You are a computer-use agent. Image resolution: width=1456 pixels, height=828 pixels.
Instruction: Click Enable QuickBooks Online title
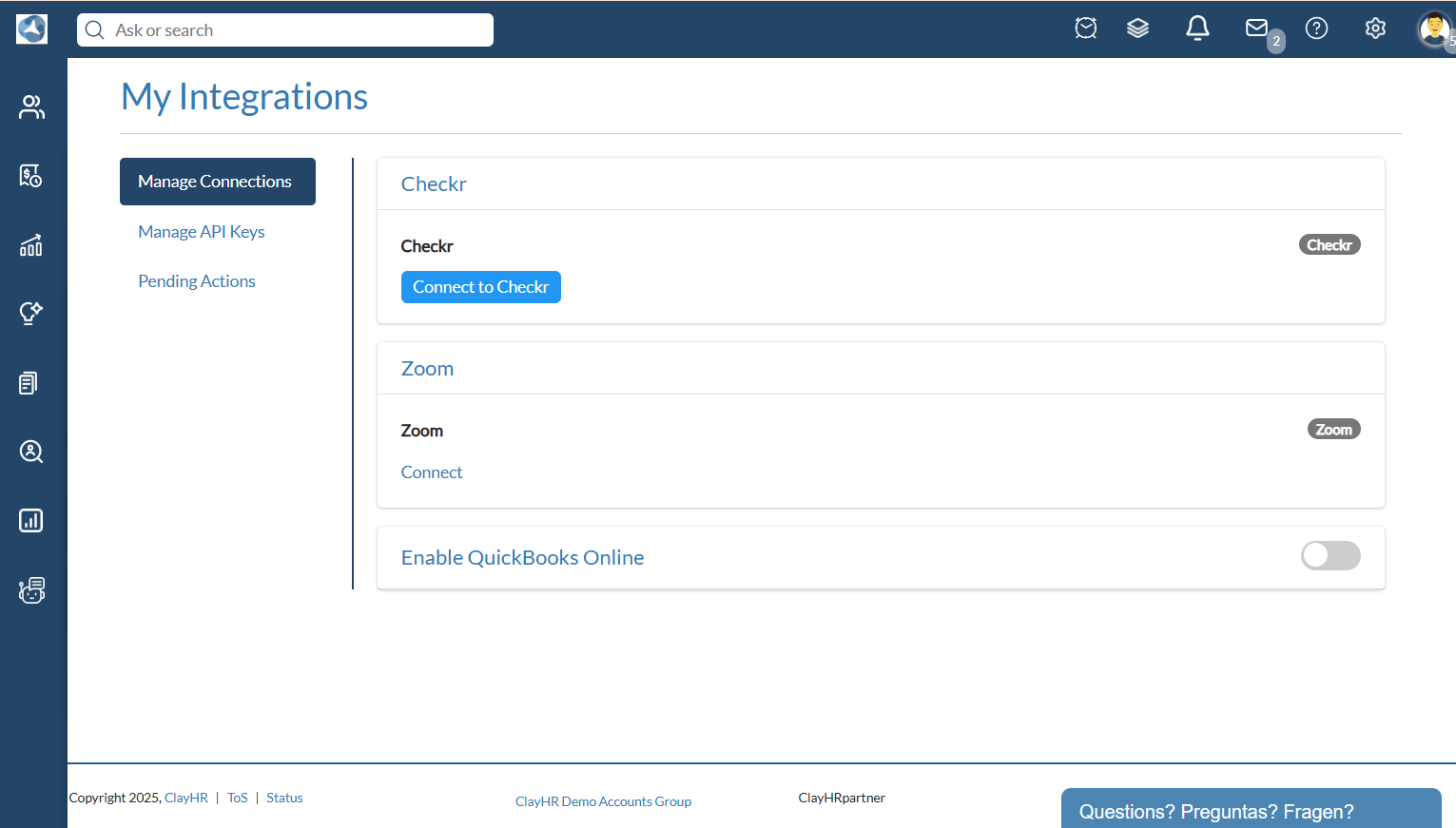522,558
